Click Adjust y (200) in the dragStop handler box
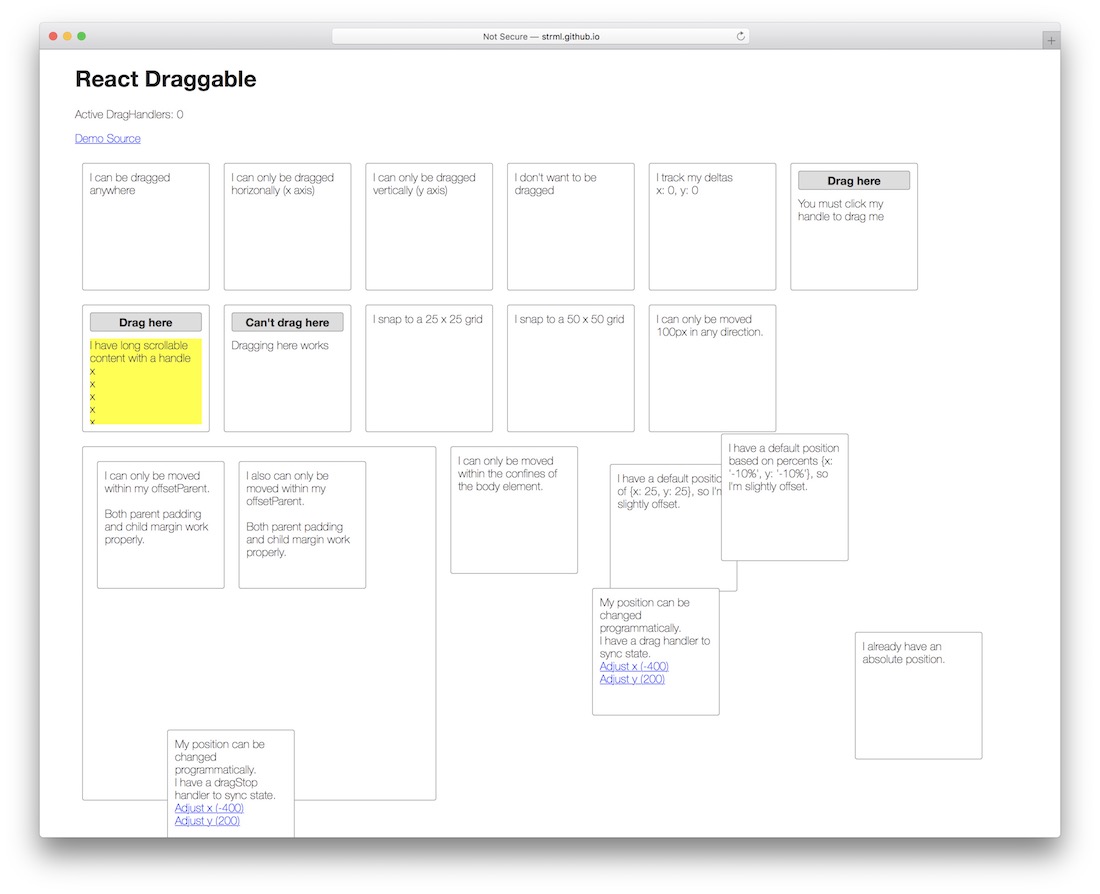Image resolution: width=1100 pixels, height=894 pixels. click(x=207, y=821)
